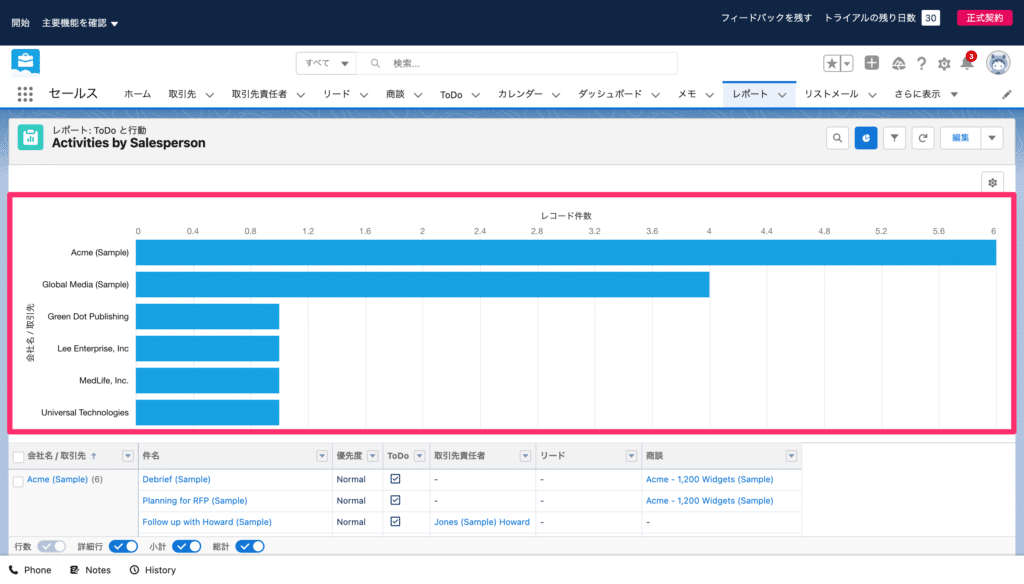Expand the 主要機能を確認 dropdown
This screenshot has height=584, width=1024.
[x=80, y=23]
